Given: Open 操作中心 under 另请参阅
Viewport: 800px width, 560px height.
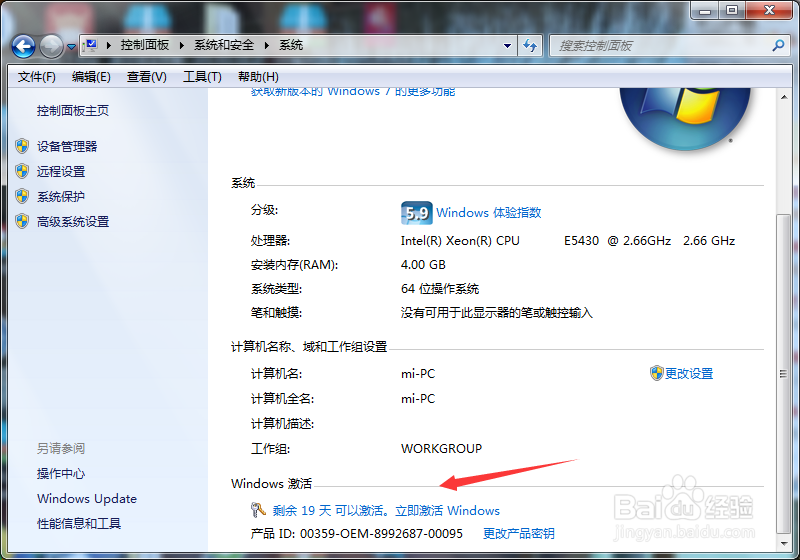Looking at the screenshot, I should 61,473.
